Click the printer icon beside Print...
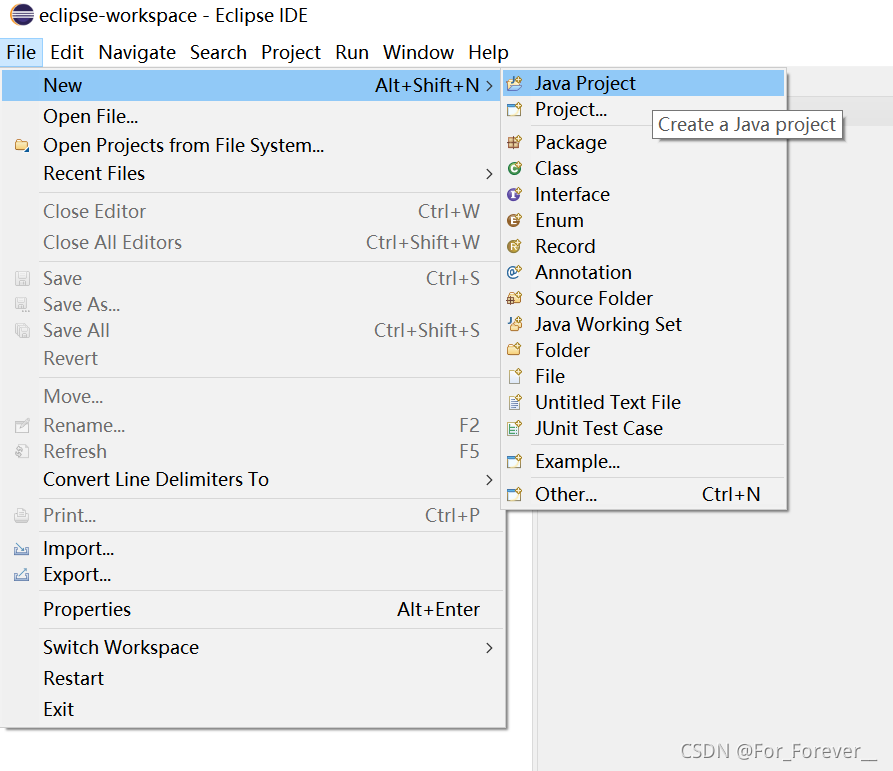 pyautogui.click(x=22, y=516)
